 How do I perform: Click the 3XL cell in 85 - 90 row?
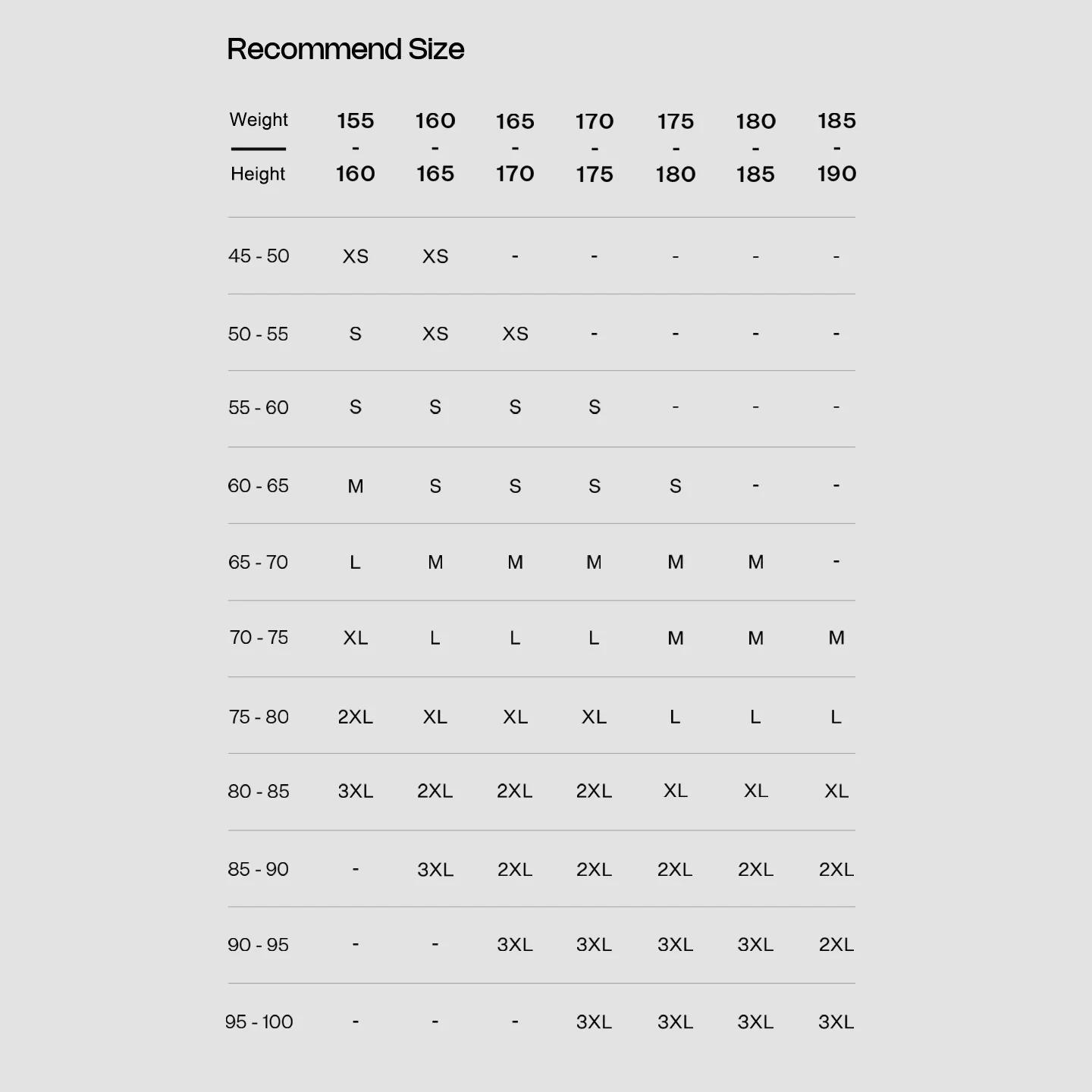click(435, 869)
